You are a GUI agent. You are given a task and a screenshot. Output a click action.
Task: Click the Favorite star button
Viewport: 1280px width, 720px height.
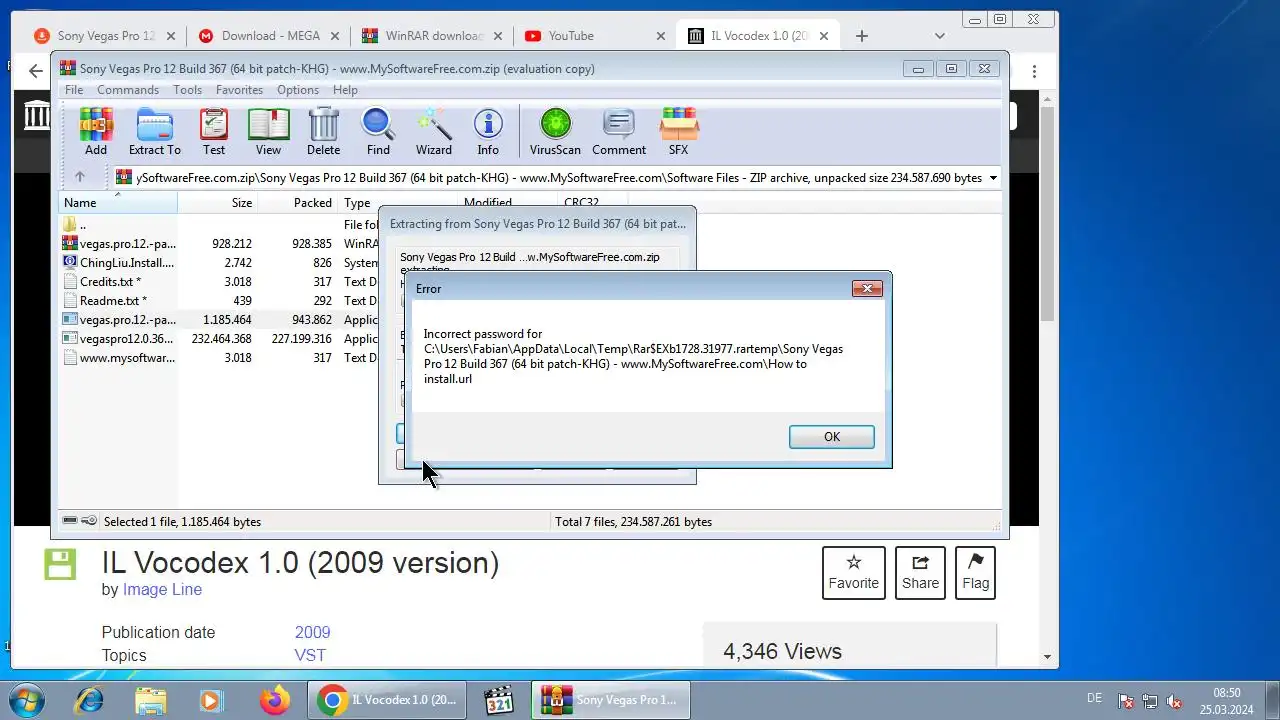tap(853, 573)
